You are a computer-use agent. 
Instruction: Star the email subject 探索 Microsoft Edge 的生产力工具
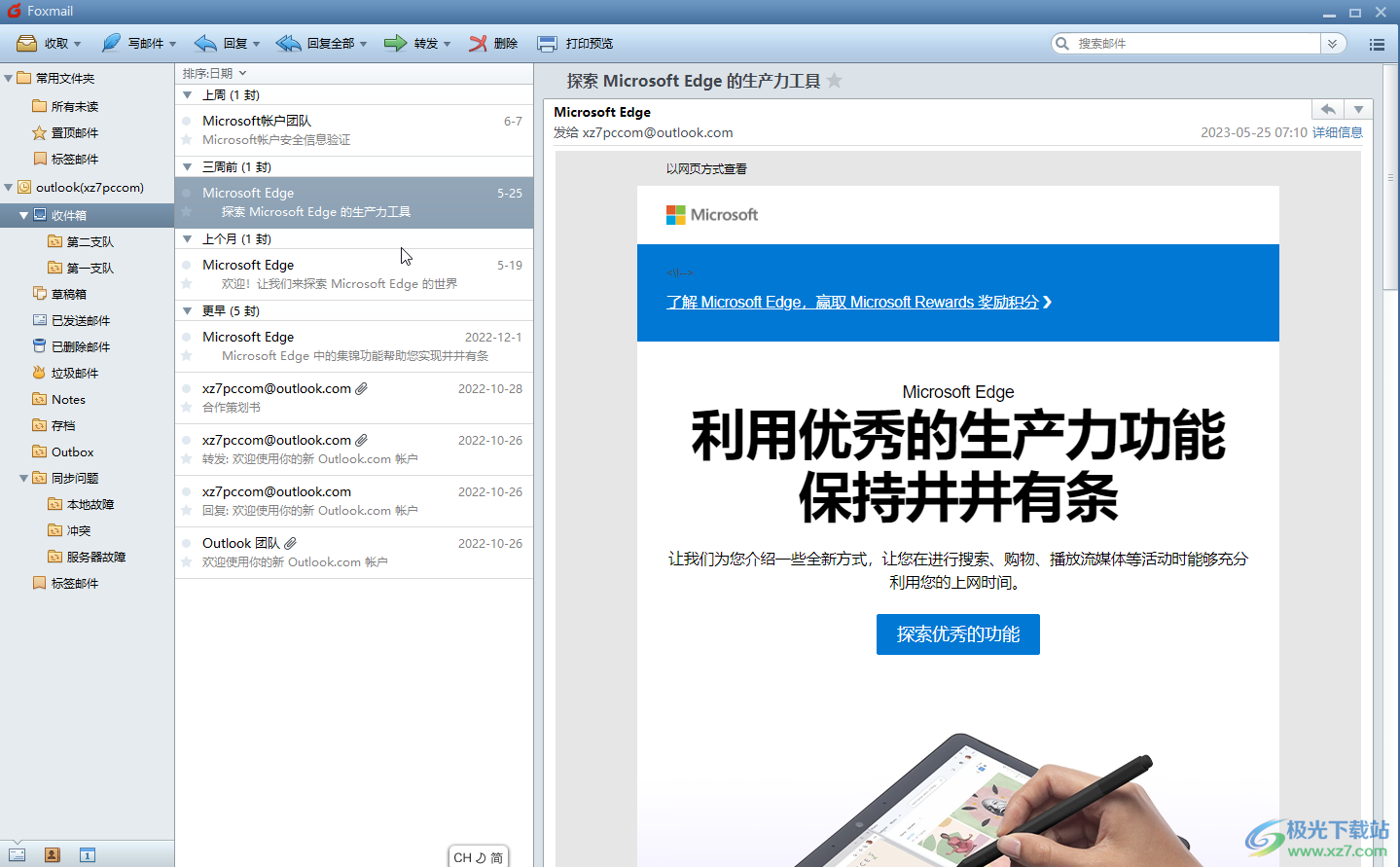coord(835,81)
